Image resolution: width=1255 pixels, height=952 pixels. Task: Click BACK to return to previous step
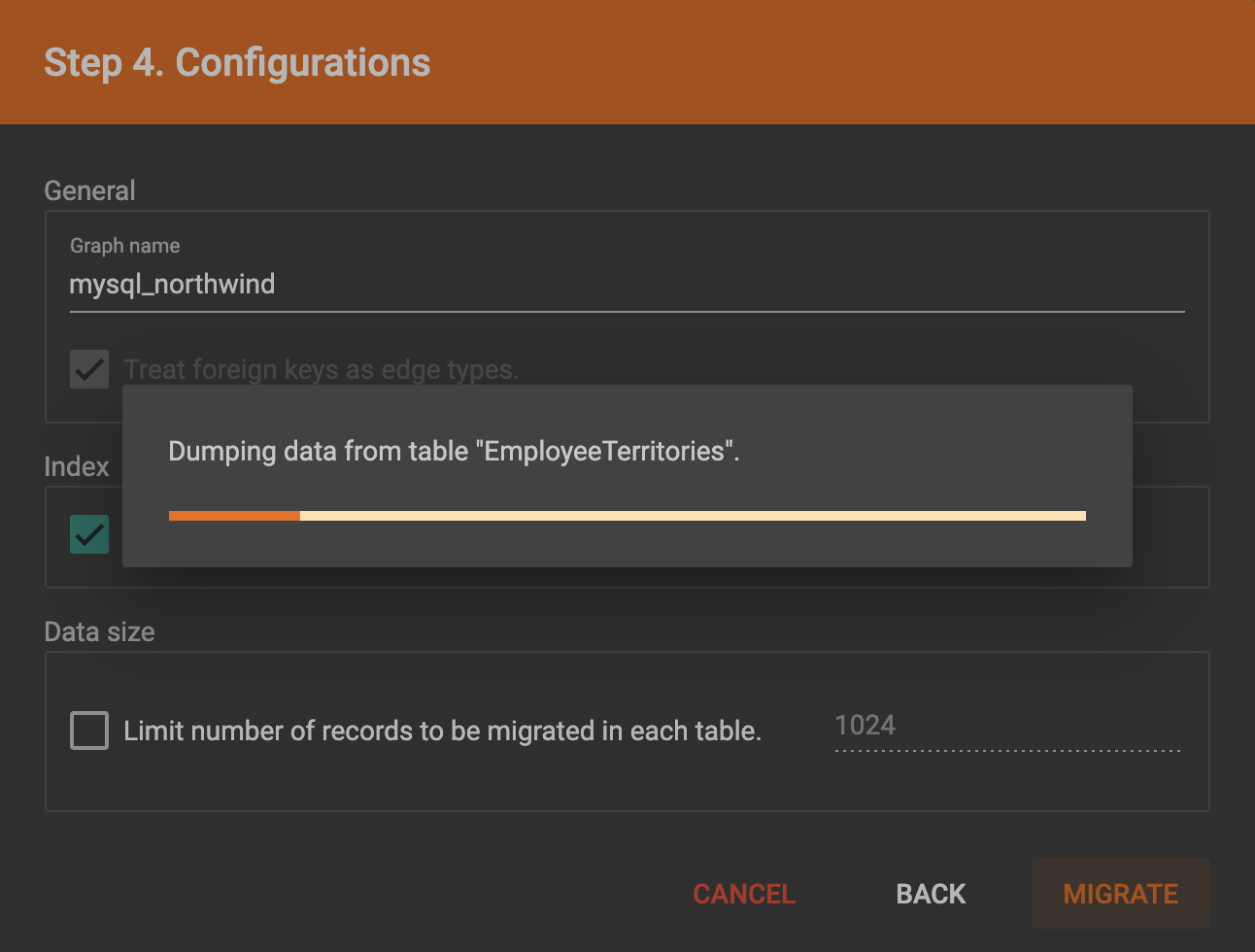click(x=930, y=894)
